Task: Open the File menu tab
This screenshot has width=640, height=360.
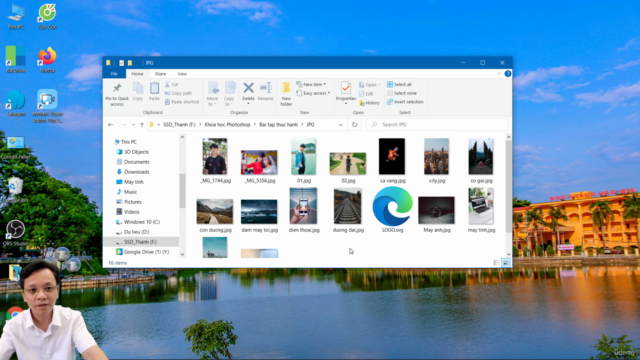Action: (114, 74)
